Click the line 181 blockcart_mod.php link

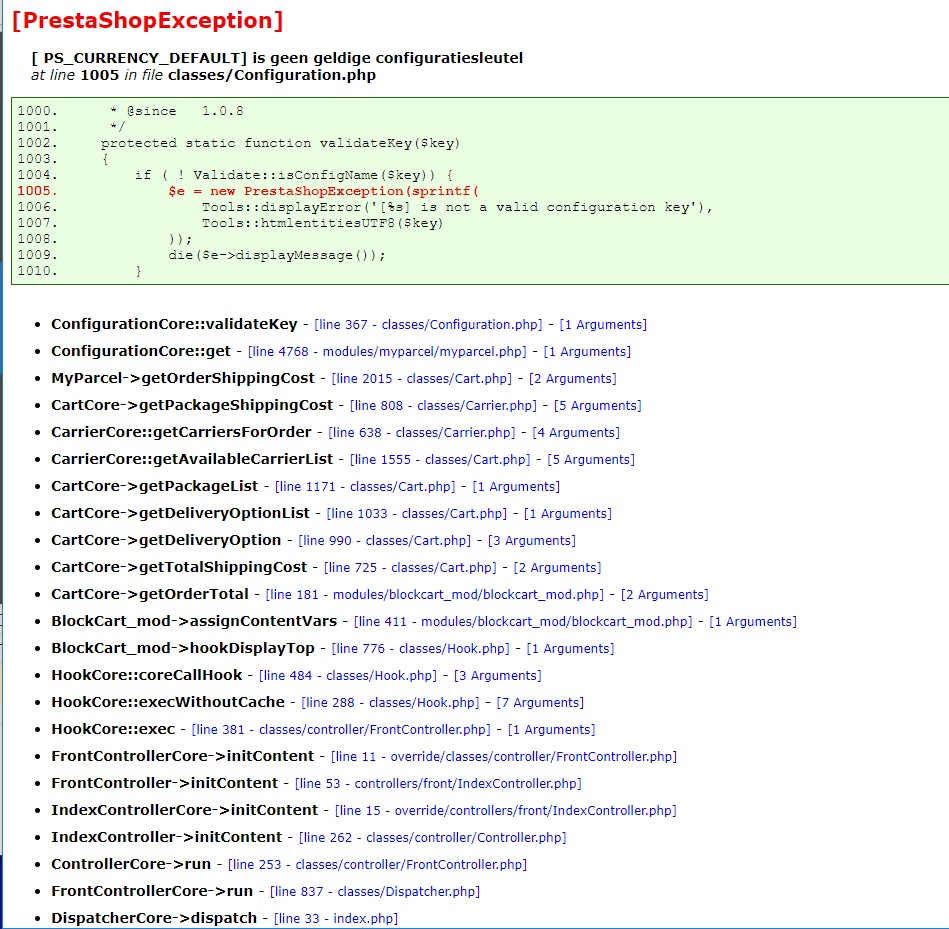pos(435,595)
